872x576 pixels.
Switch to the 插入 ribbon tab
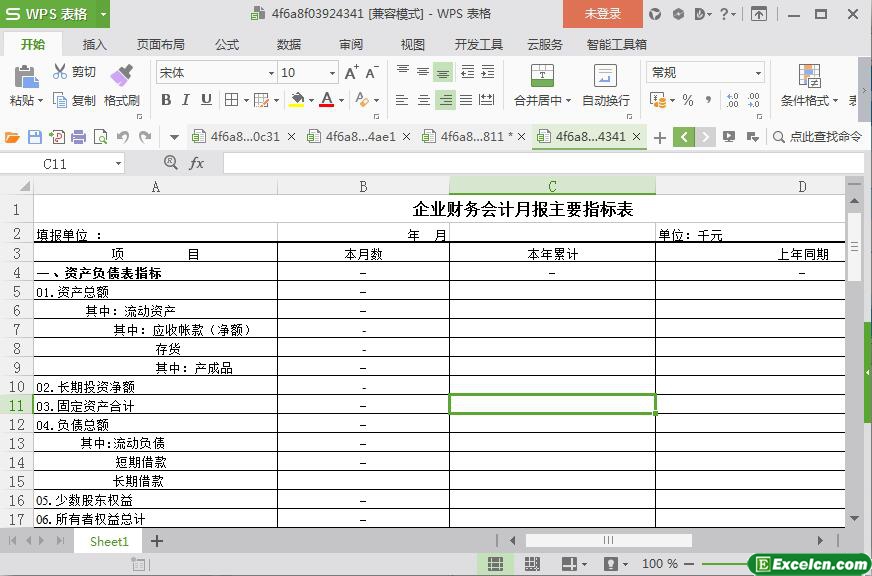pos(94,44)
